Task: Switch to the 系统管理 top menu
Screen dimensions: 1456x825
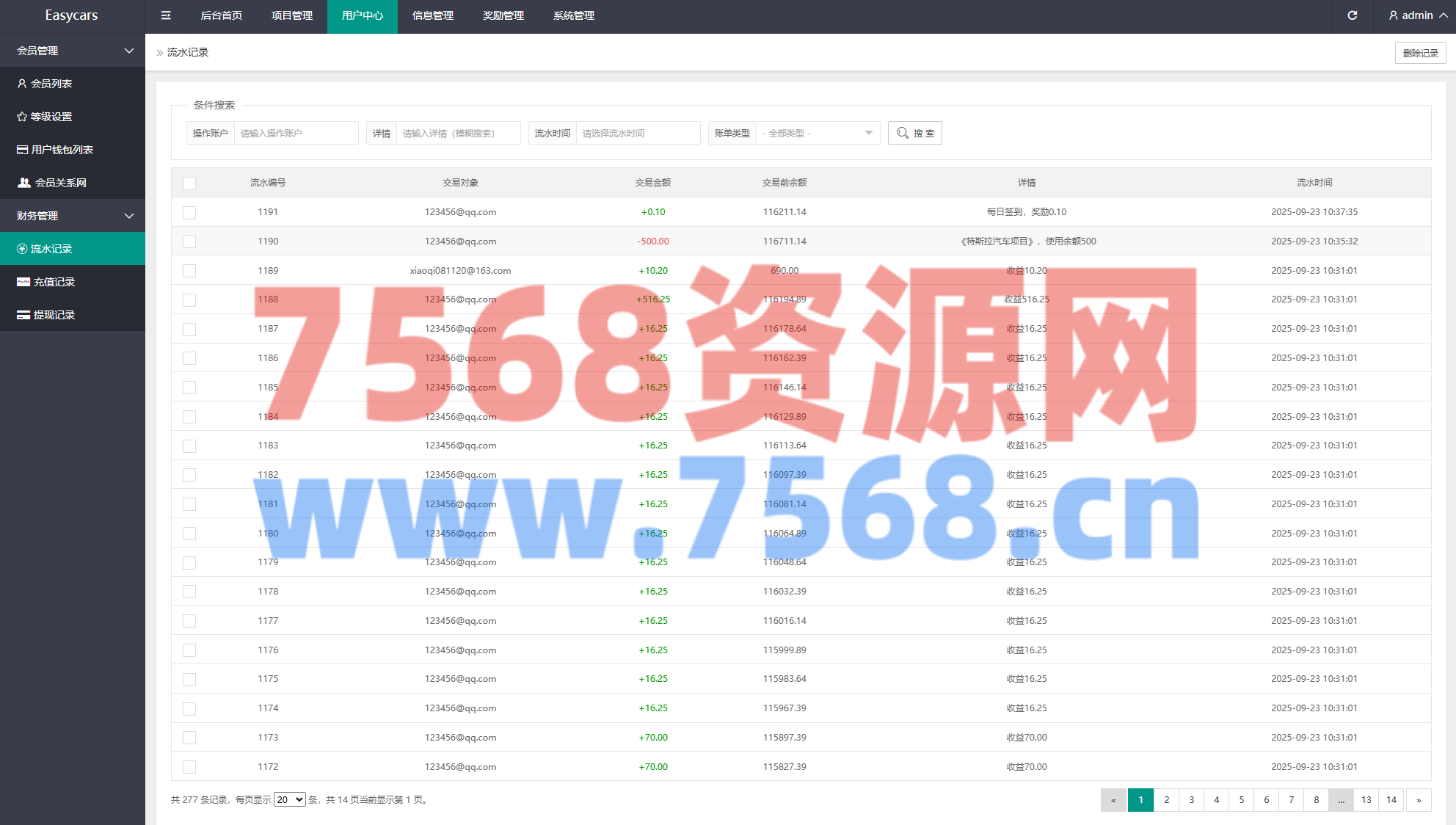Action: (574, 15)
